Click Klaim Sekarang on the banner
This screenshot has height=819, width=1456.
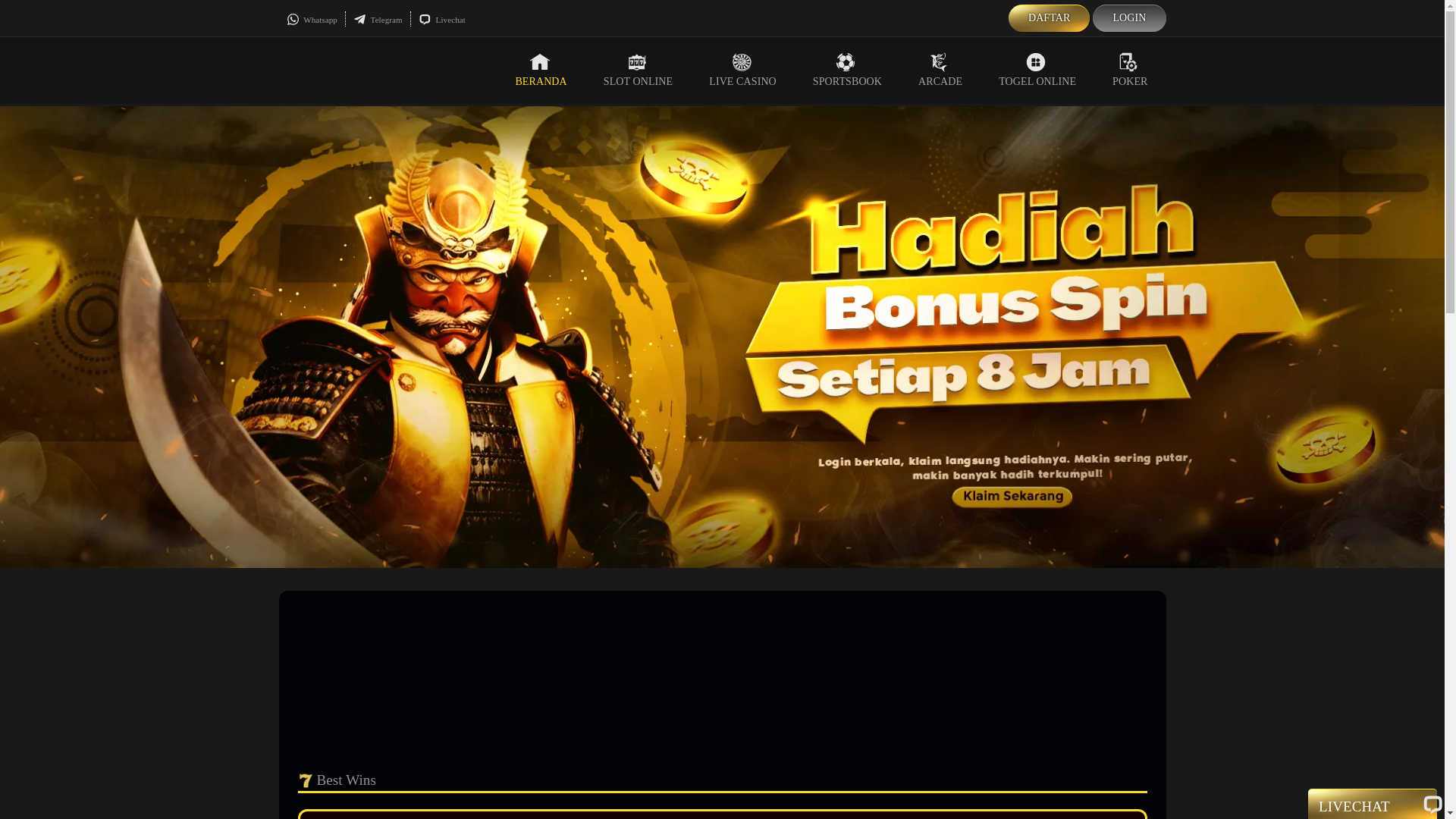click(x=1012, y=497)
